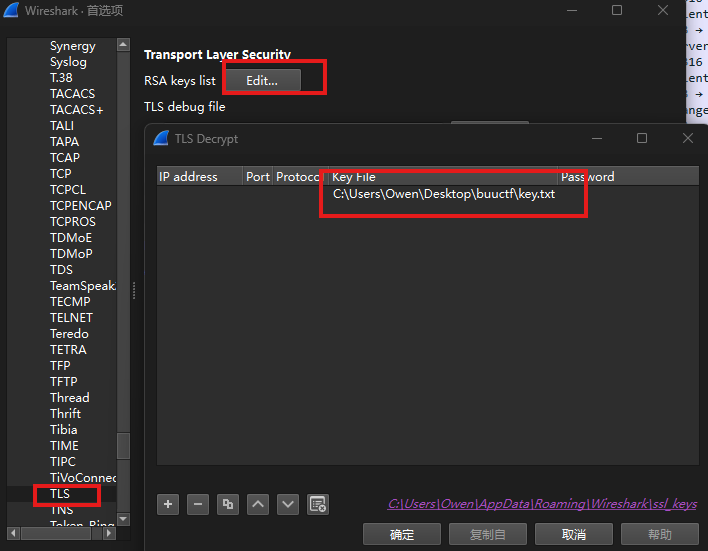
Task: Sort by Password column header
Action: coord(628,177)
